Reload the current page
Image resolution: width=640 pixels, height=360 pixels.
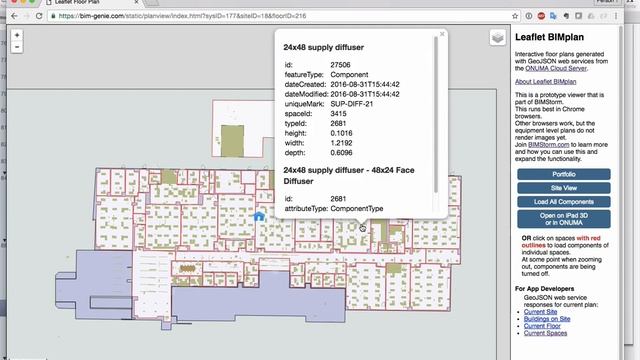tap(39, 16)
